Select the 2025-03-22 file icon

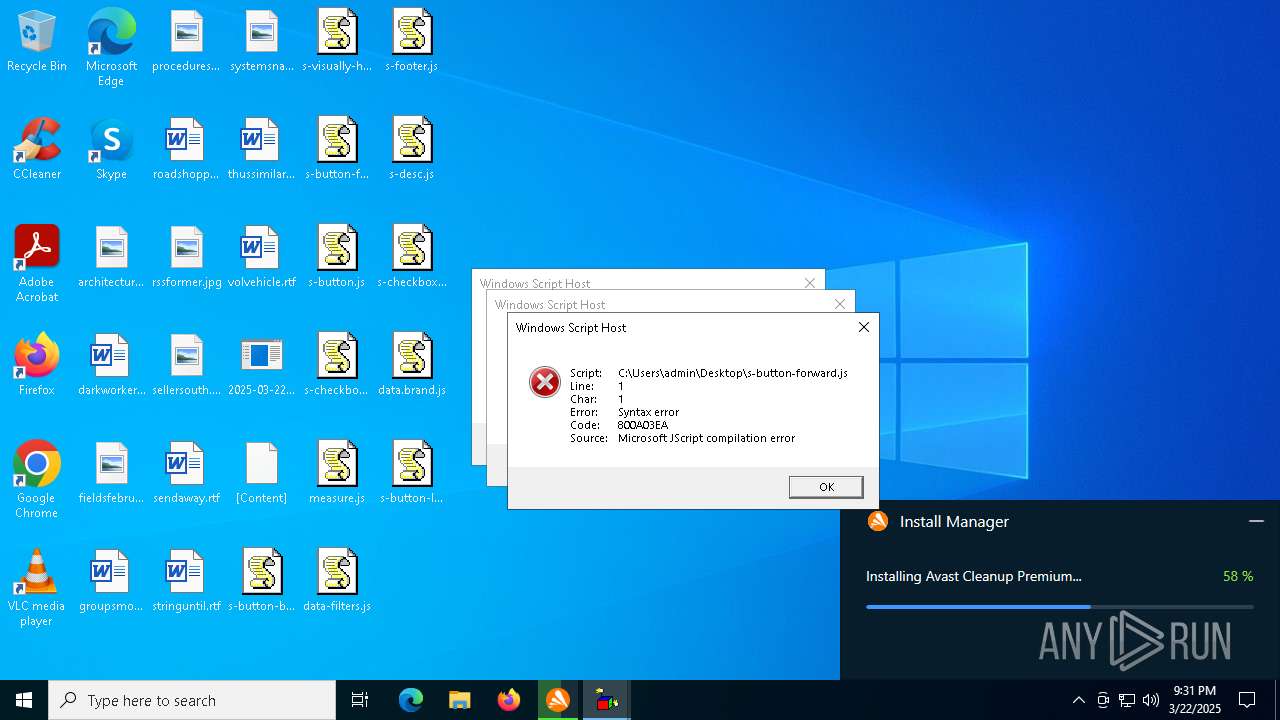[x=262, y=366]
